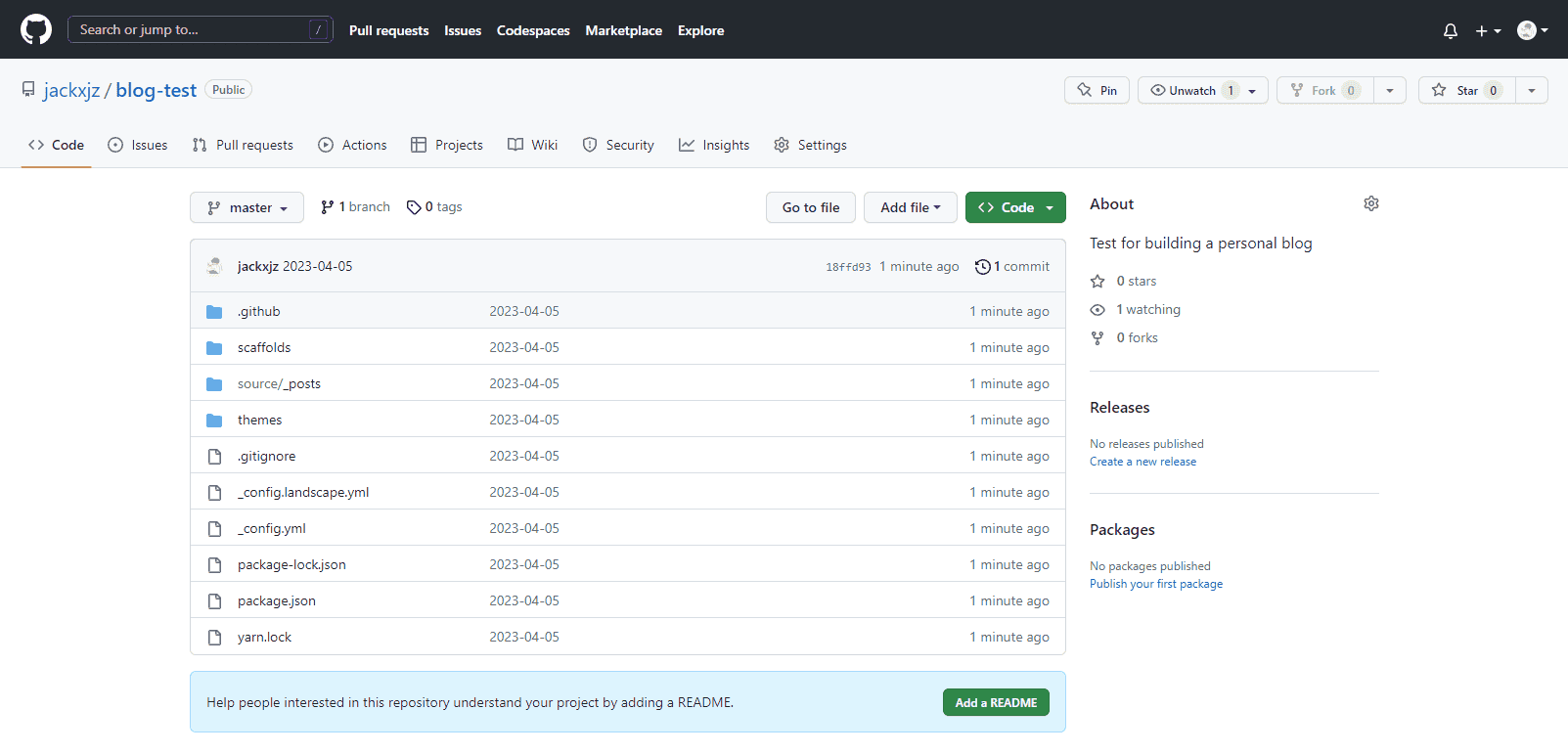Click Publish your first package link
Image resolution: width=1568 pixels, height=754 pixels.
pyautogui.click(x=1156, y=584)
